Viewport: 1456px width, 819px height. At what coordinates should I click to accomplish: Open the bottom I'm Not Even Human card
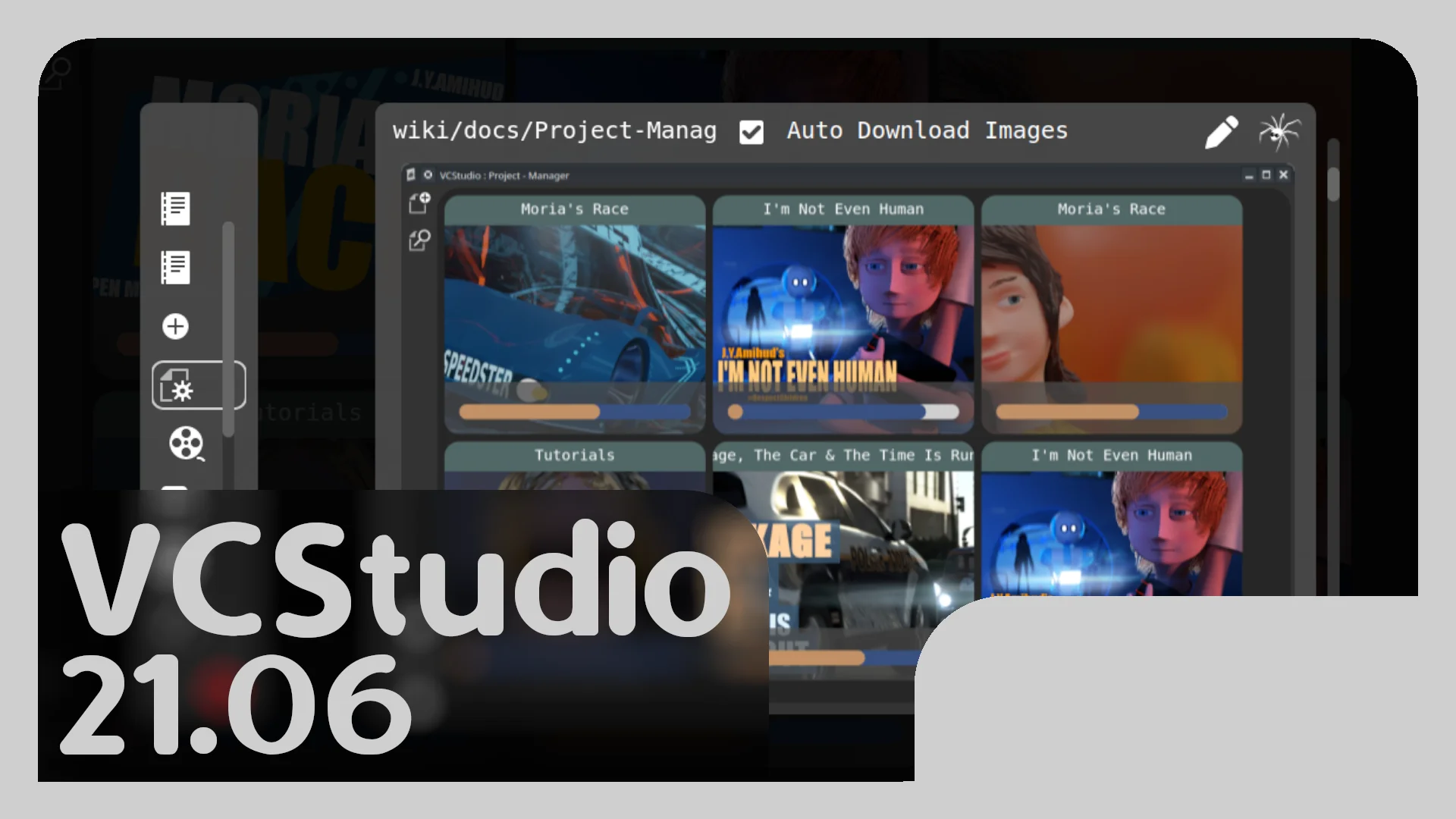point(1112,519)
